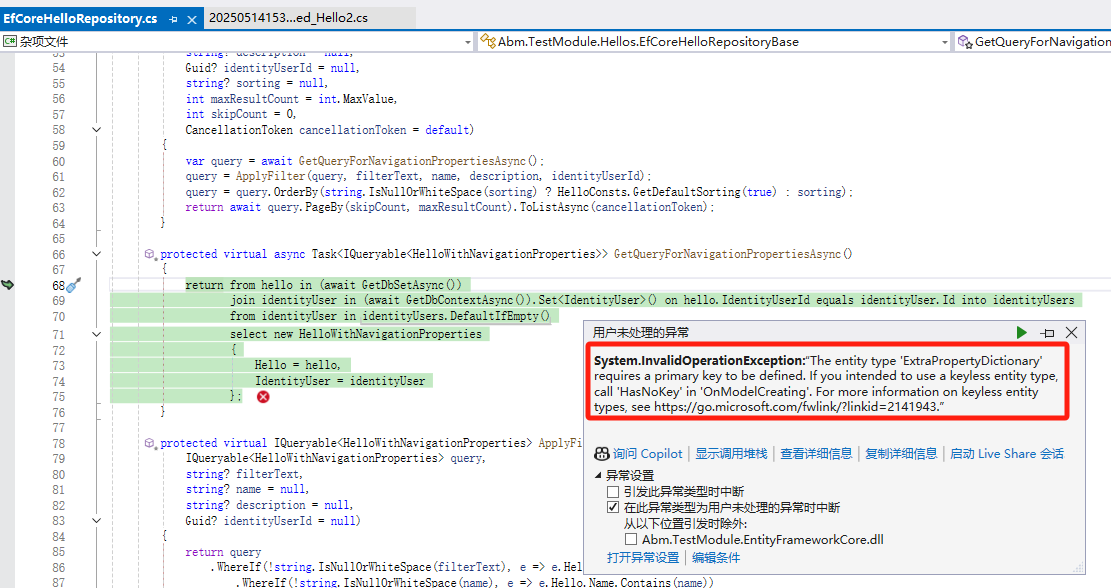Image resolution: width=1111 pixels, height=588 pixels.
Task: Close the EfCoreHelloRepository.cs tab
Action: (191, 19)
